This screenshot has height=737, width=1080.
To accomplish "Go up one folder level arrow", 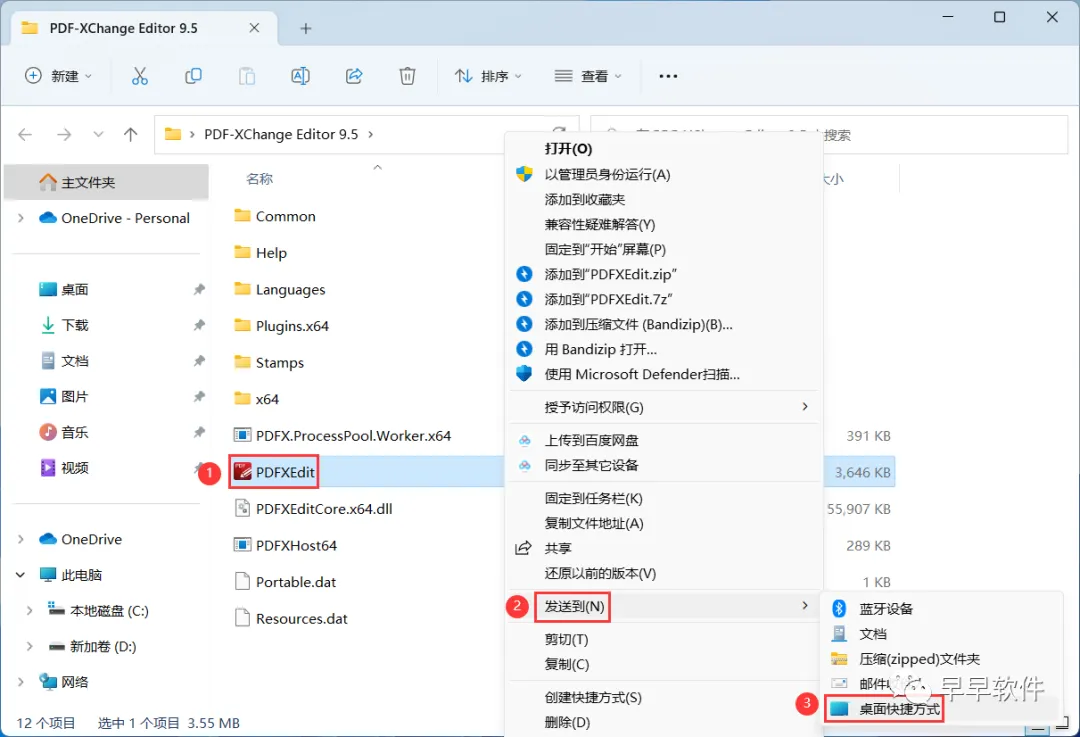I will tap(130, 134).
